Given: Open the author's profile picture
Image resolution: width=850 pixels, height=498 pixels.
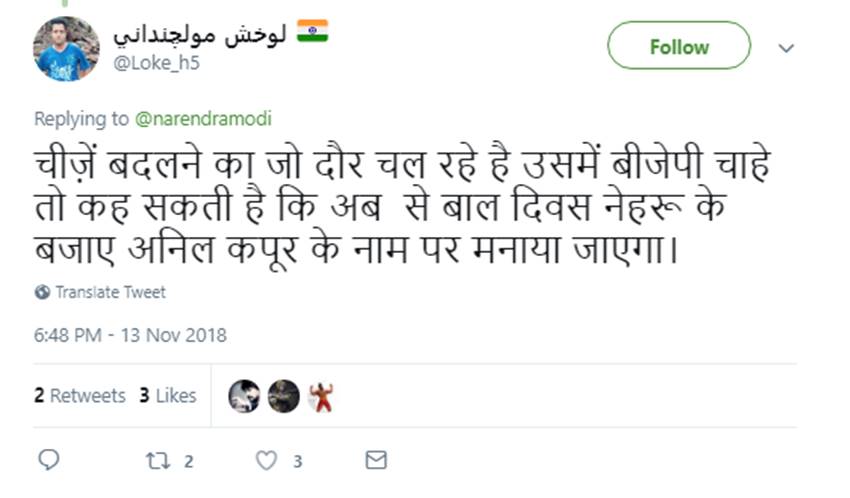Looking at the screenshot, I should 66,48.
